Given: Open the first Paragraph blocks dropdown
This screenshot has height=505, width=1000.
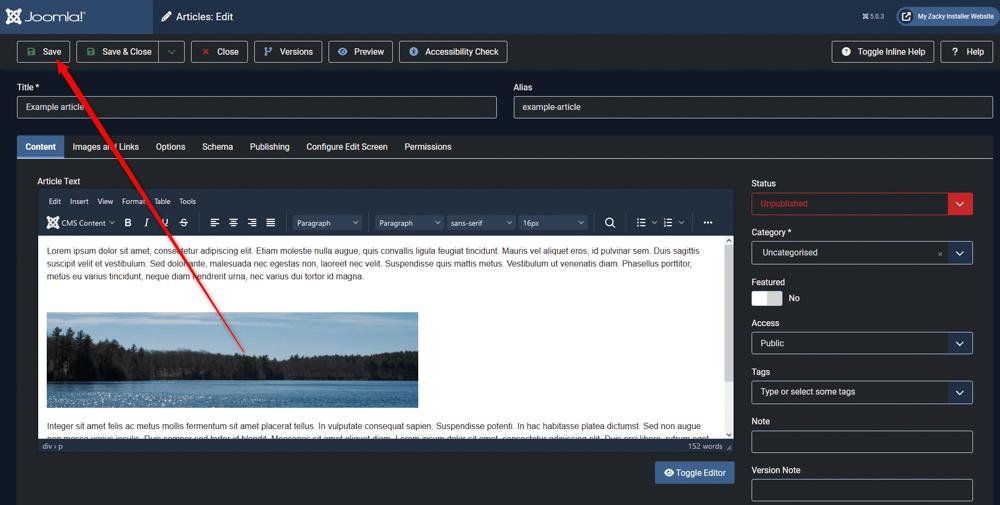Looking at the screenshot, I should pyautogui.click(x=328, y=223).
